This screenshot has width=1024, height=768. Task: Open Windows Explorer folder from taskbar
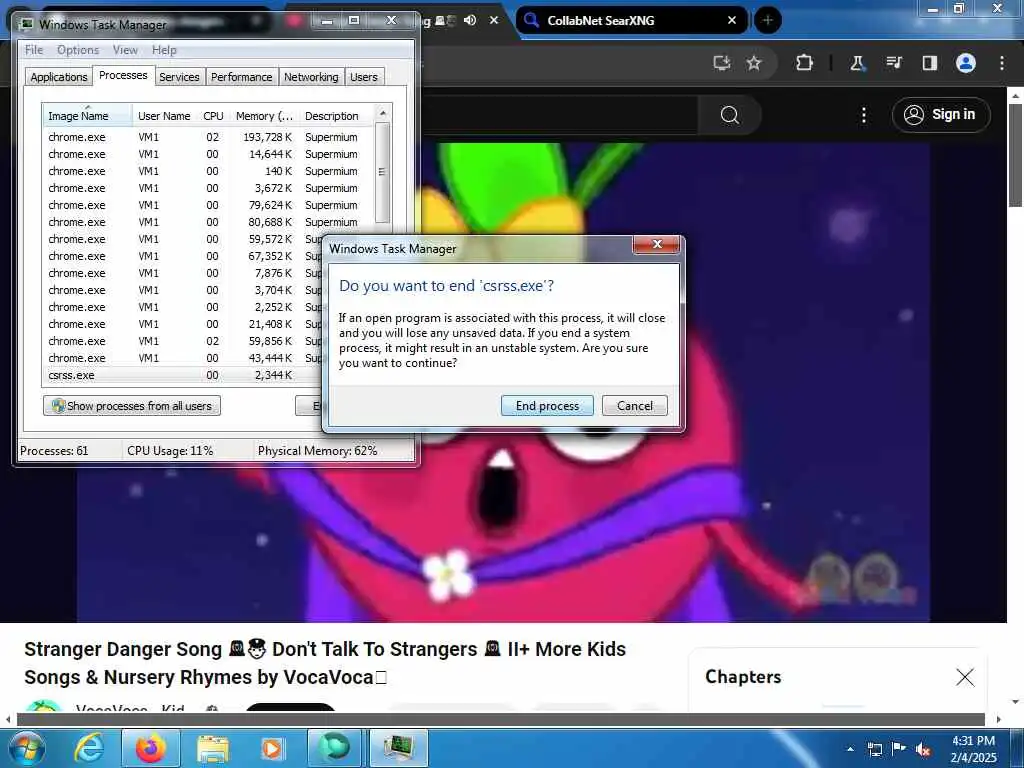pyautogui.click(x=212, y=748)
